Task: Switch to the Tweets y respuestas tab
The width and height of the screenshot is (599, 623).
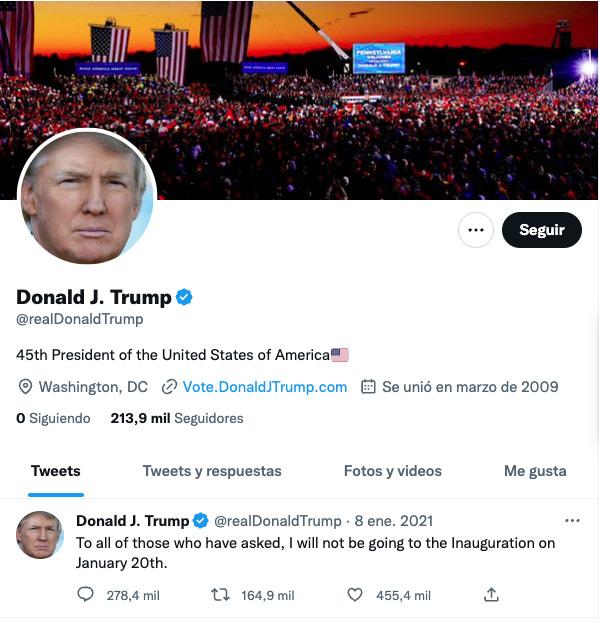Action: pyautogui.click(x=212, y=471)
